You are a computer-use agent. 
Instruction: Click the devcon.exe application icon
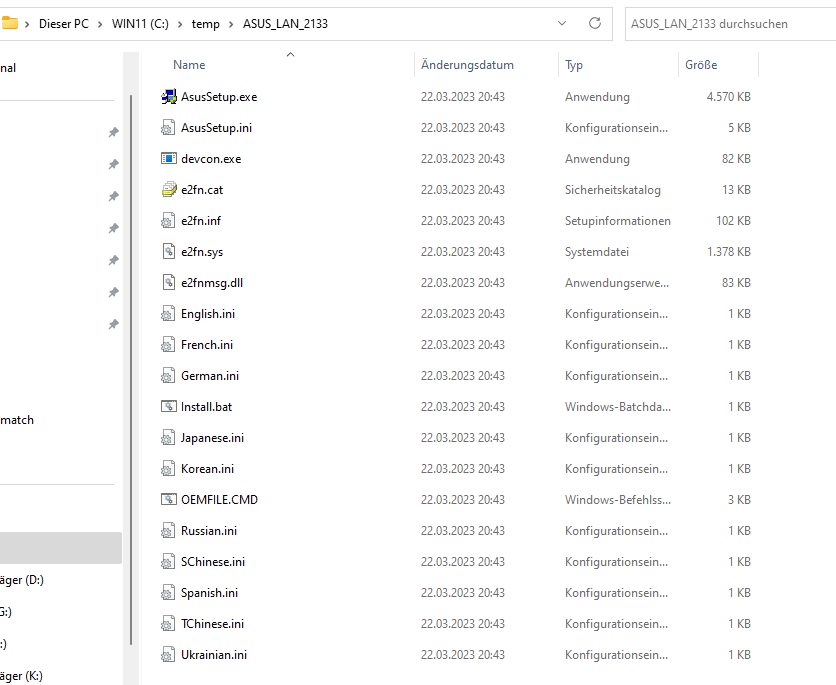coord(168,158)
